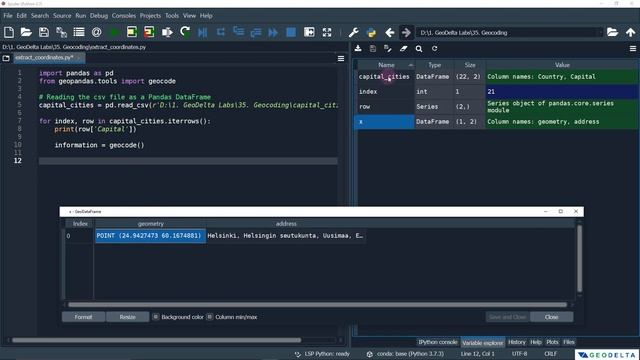Viewport: 640px width, 360px height.
Task: Click the horizontal scrollbar in GeoDataFrame dialog
Action: pos(318,304)
